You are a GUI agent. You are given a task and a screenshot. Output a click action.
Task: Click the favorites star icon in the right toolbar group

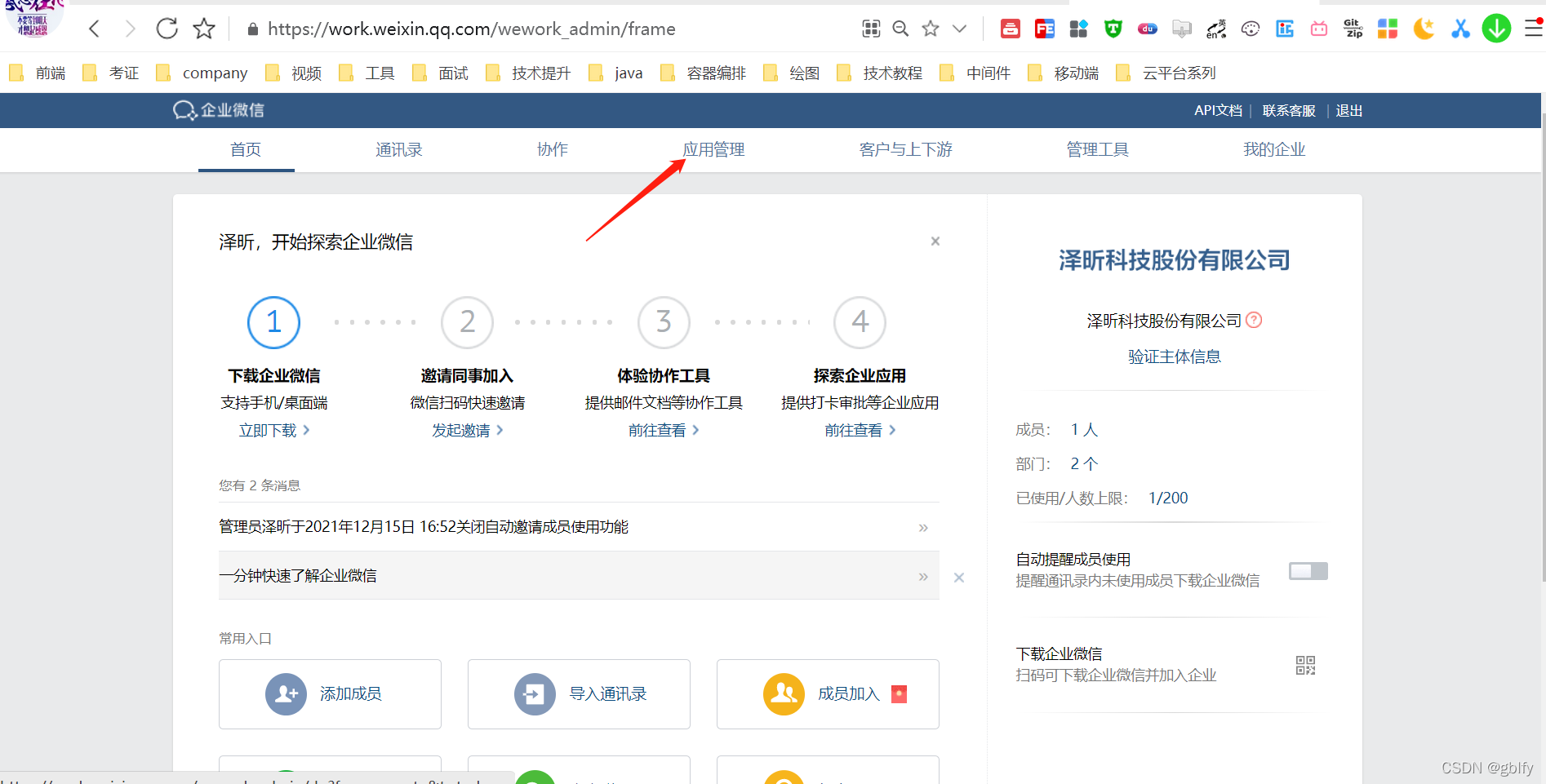pos(931,29)
